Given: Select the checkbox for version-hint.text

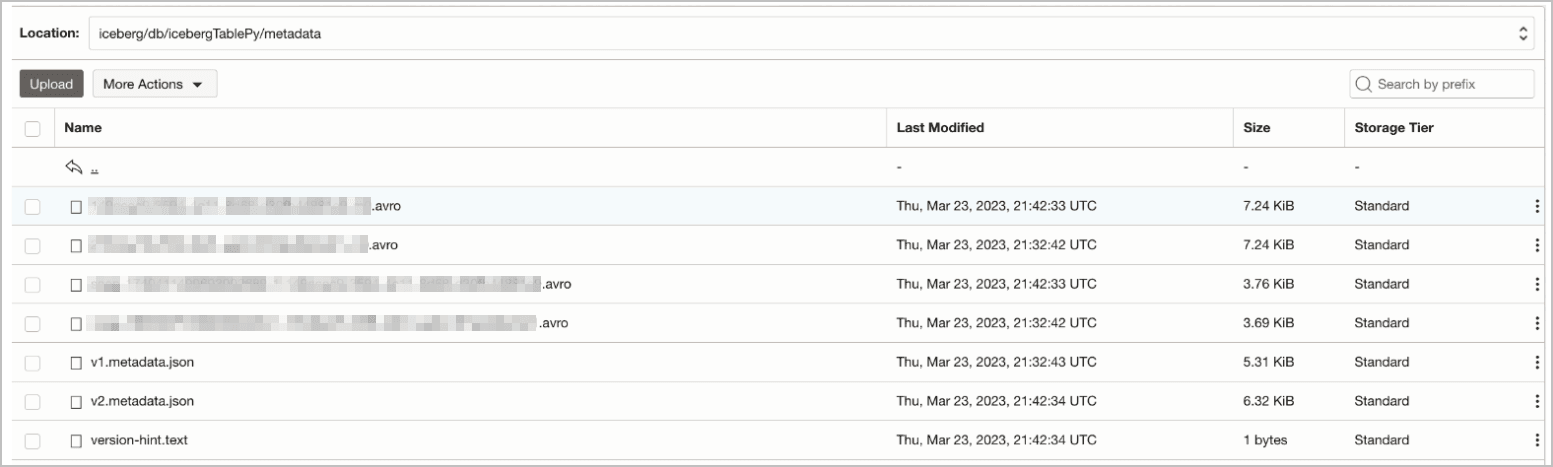Looking at the screenshot, I should pos(32,440).
